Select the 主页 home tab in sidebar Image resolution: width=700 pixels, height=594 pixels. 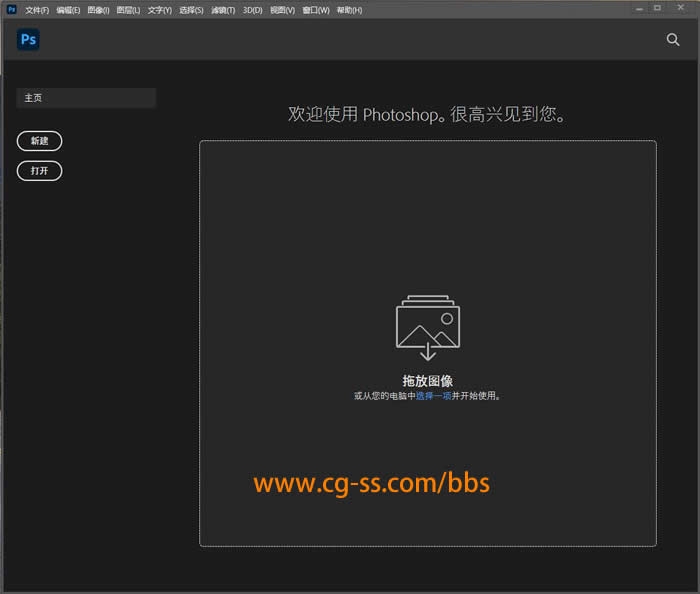tap(86, 98)
